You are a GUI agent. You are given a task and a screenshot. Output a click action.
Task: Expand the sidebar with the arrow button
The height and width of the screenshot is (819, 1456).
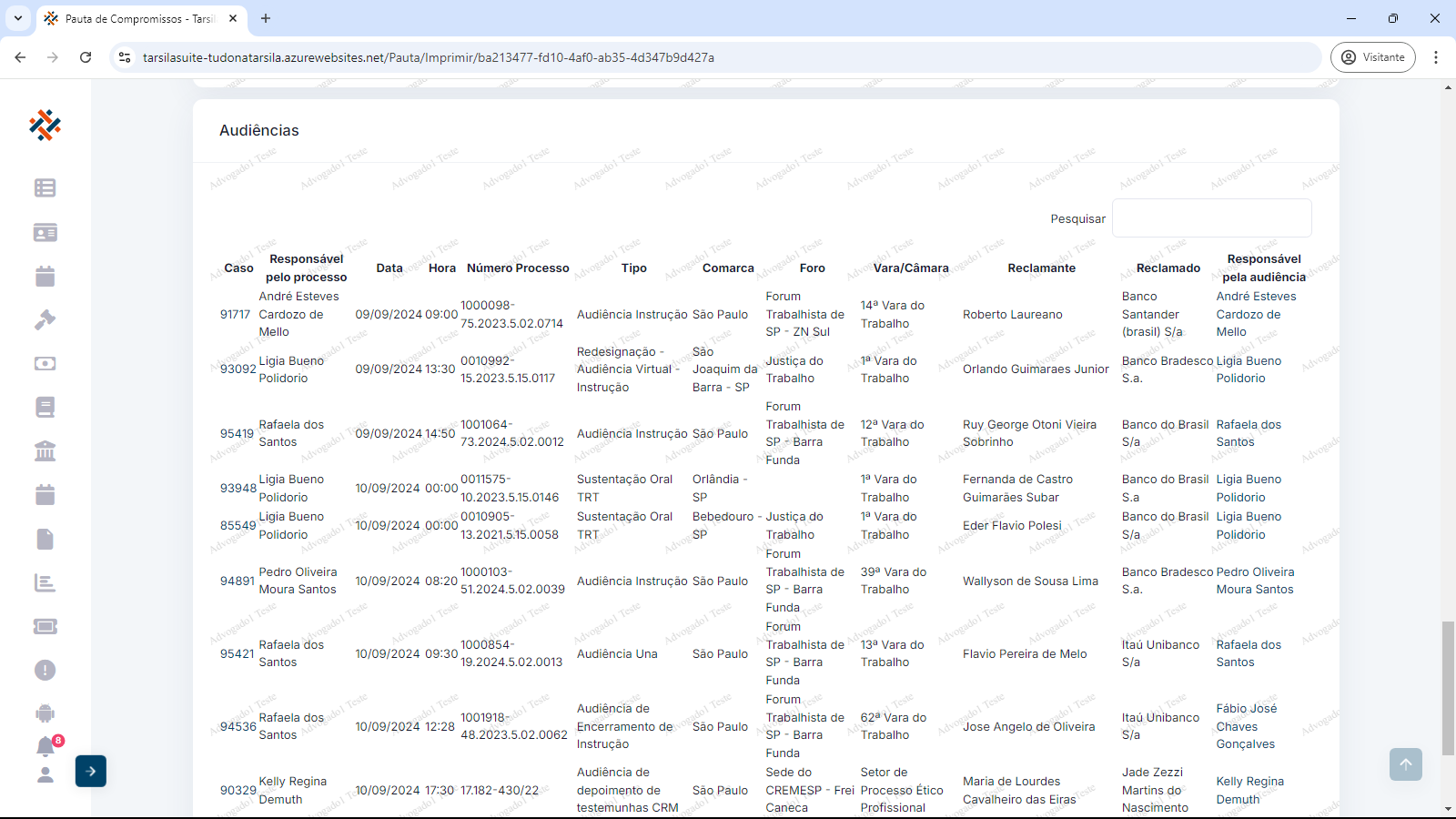pos(91,772)
